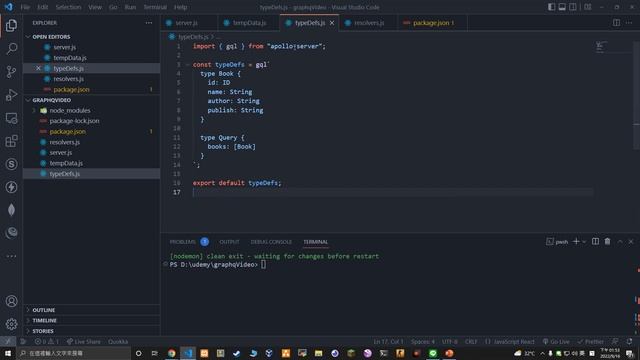
Task: Open the File menu
Action: tap(25, 7)
